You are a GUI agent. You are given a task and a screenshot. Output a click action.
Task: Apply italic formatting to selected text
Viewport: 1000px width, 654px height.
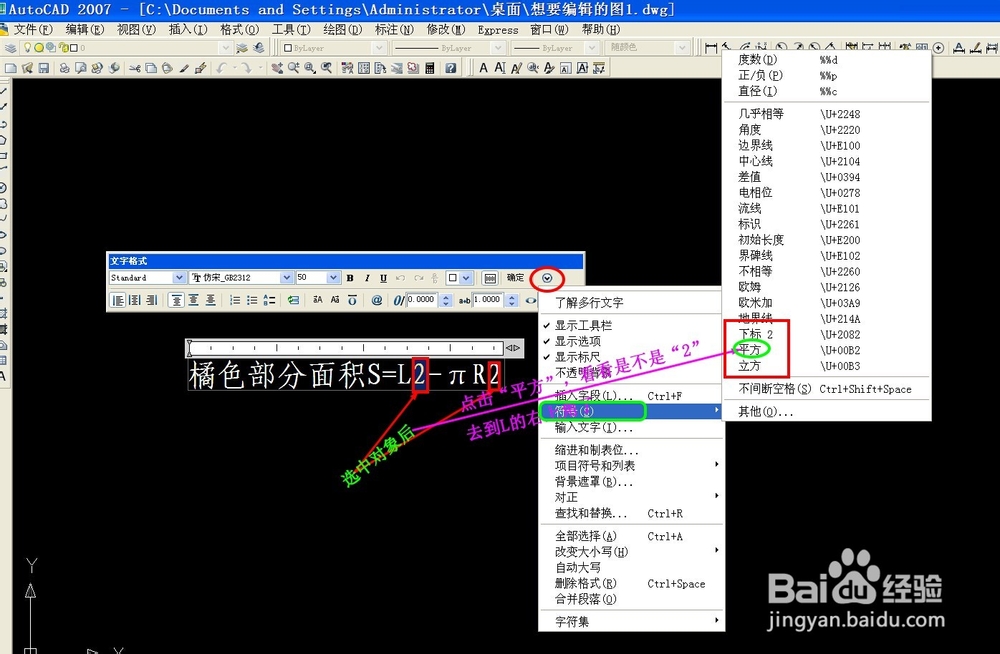click(365, 278)
